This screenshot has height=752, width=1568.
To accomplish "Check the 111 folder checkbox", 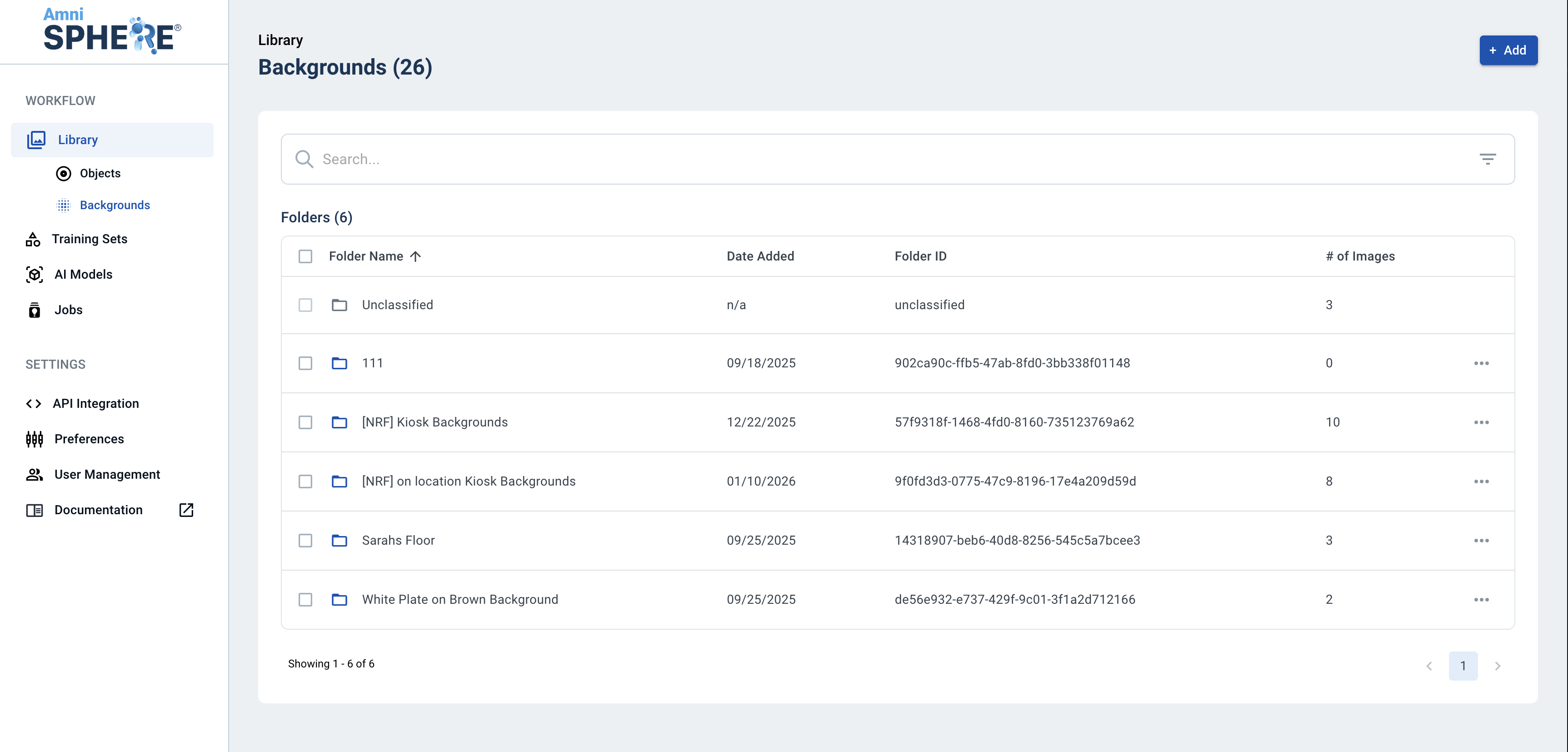I will click(305, 364).
